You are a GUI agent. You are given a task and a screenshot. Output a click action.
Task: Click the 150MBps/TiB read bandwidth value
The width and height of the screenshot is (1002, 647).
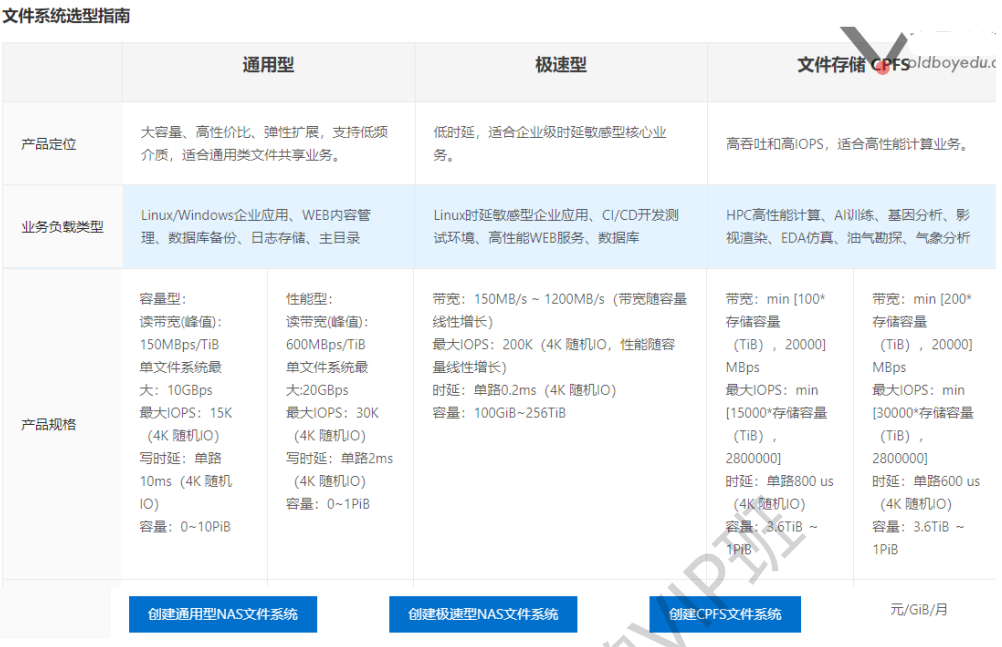point(179,345)
